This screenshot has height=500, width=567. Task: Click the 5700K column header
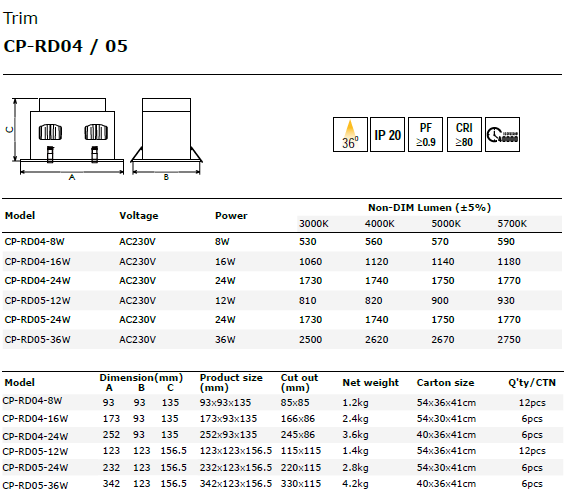(512, 224)
